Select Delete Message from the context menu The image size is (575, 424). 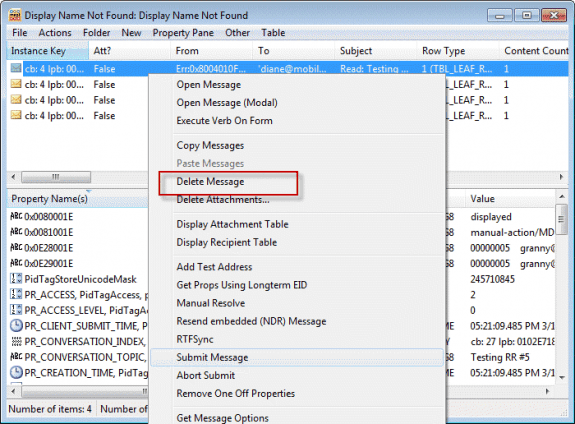pyautogui.click(x=210, y=182)
